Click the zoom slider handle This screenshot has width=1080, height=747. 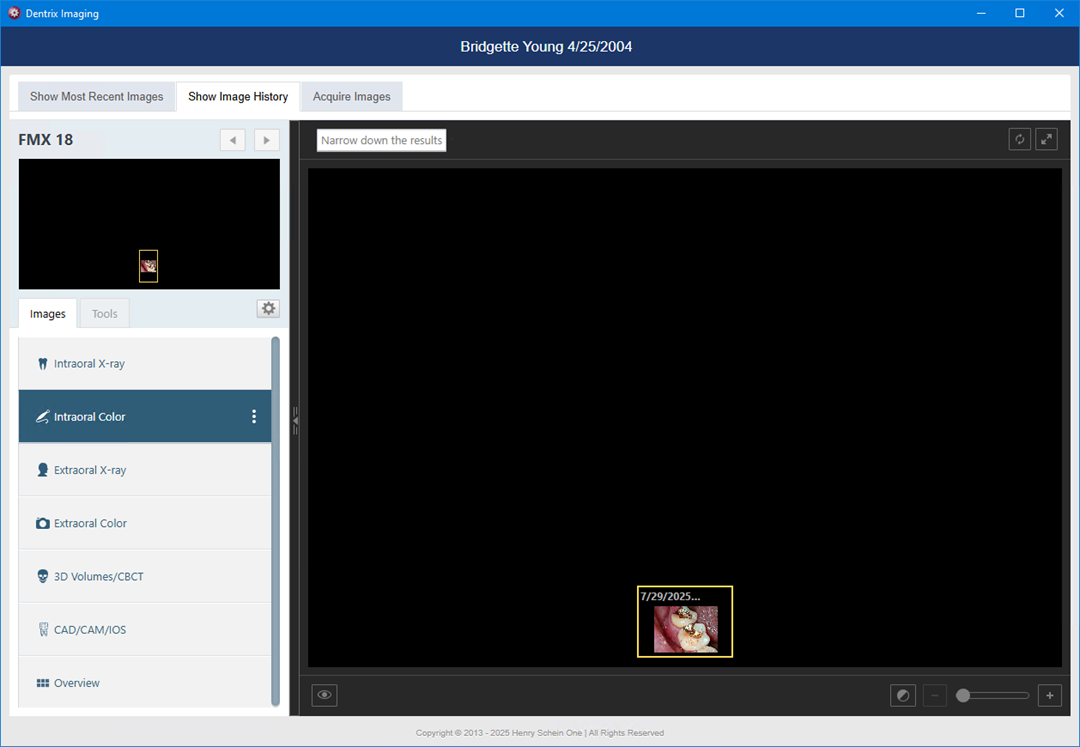click(963, 695)
